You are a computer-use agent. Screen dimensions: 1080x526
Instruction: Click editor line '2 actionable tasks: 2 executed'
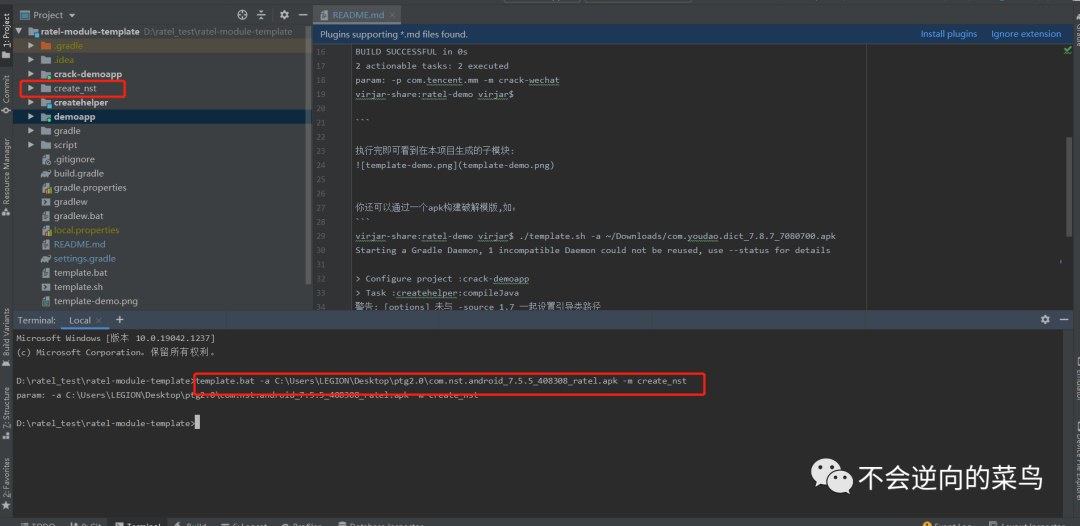[432, 66]
